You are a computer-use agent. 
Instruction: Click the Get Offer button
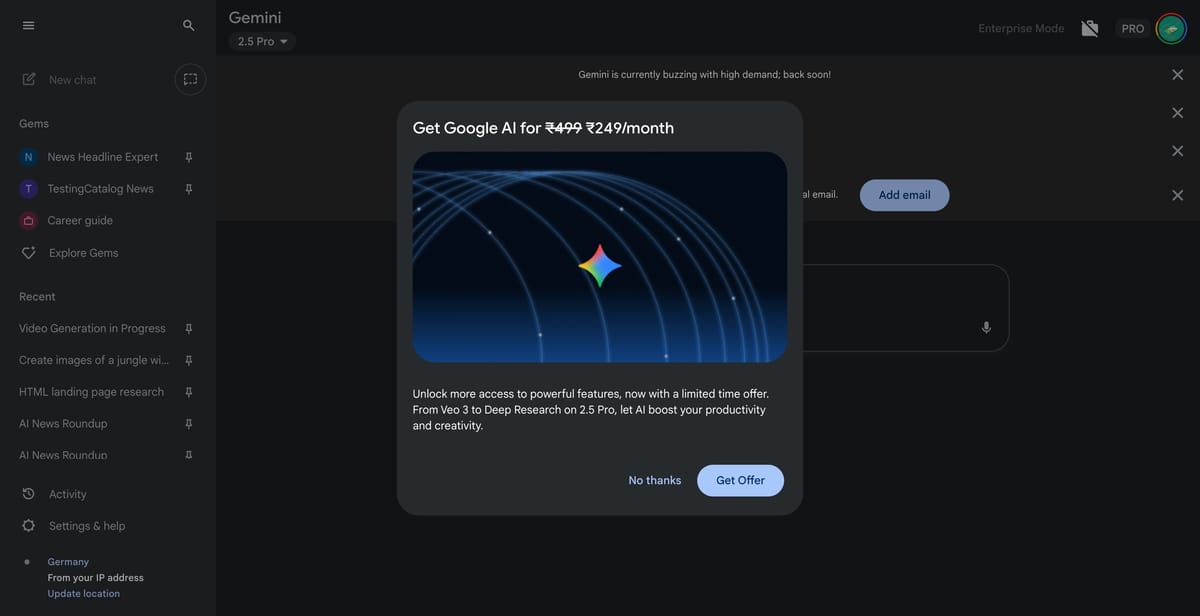740,480
